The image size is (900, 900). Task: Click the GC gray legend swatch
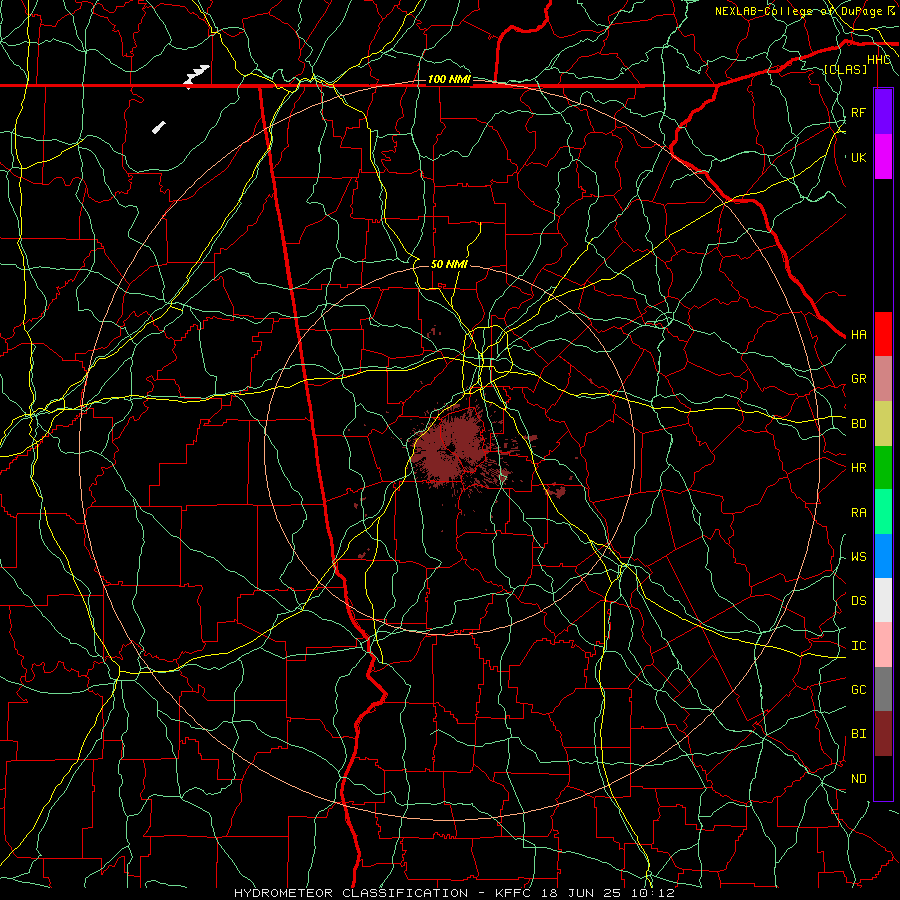pos(883,689)
